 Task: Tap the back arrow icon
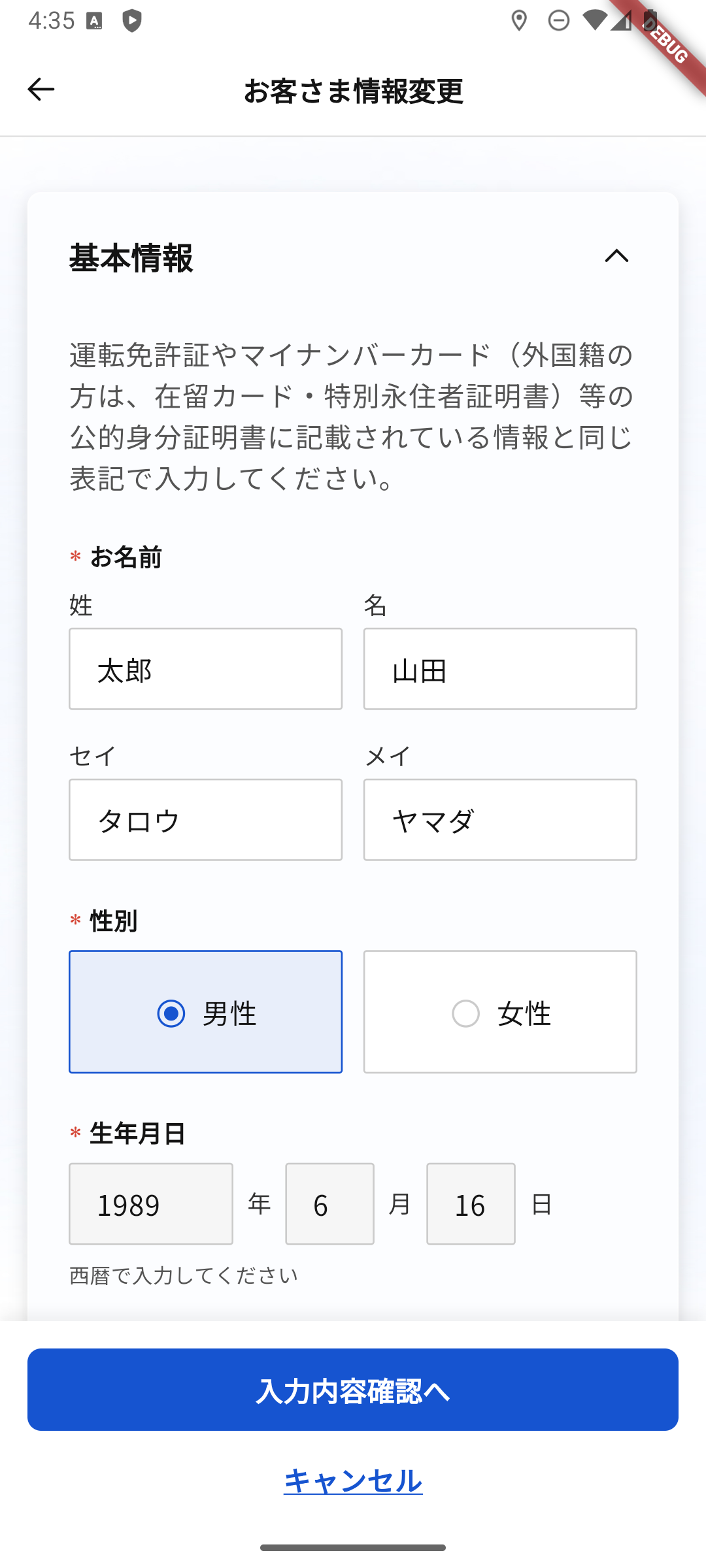(x=41, y=90)
